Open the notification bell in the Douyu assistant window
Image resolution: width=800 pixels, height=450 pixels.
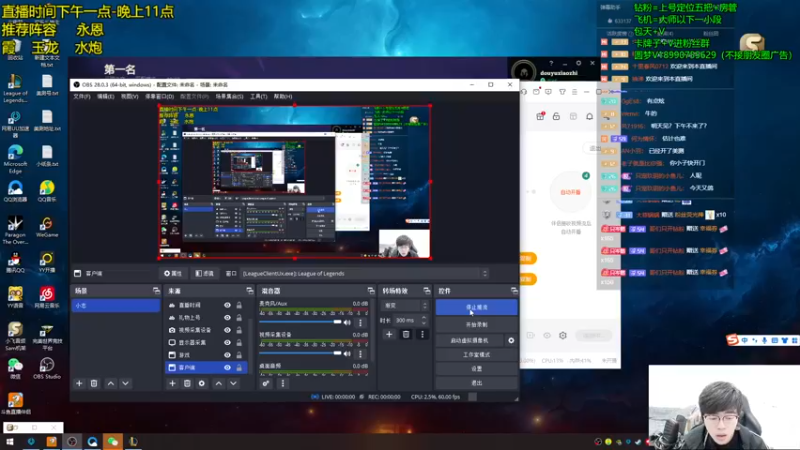point(589,116)
